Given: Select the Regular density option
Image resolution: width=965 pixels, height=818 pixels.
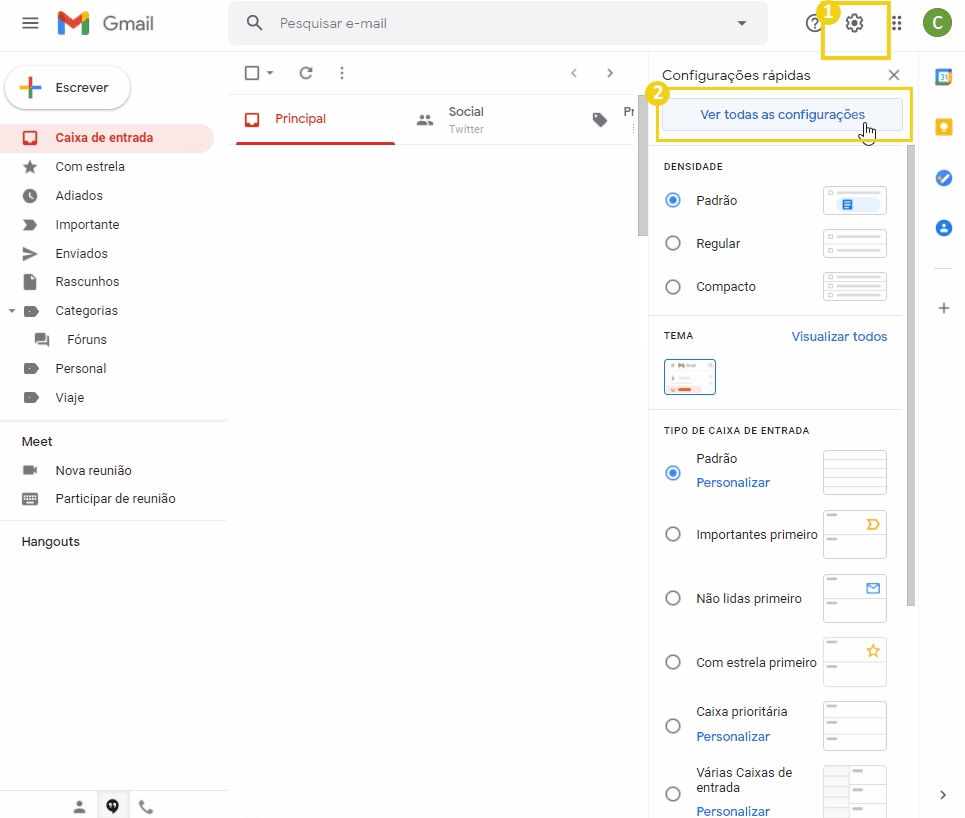Looking at the screenshot, I should pos(672,243).
